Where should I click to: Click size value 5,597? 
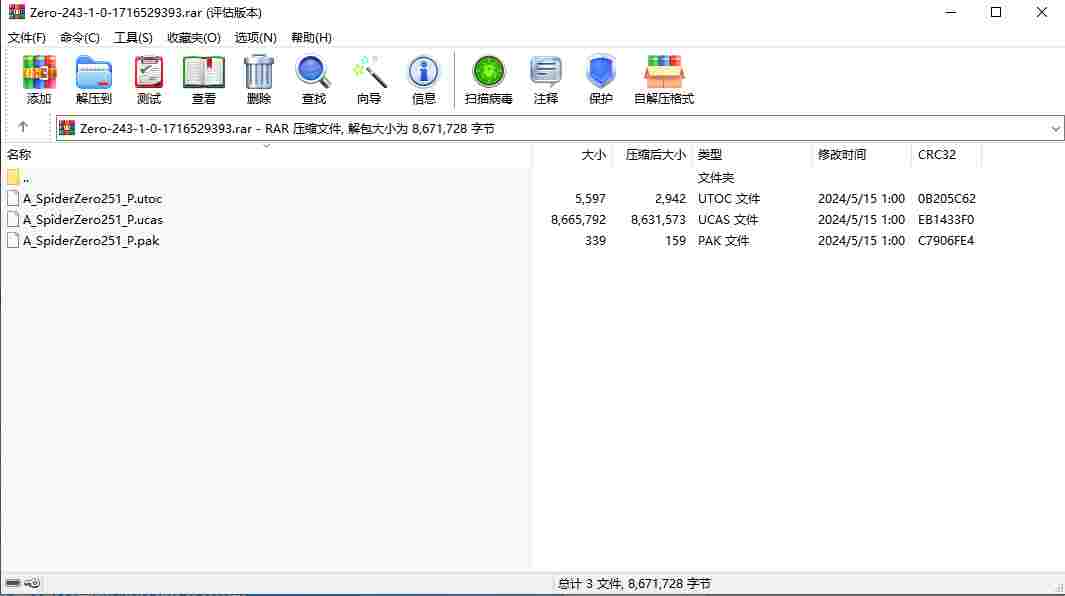click(x=590, y=198)
